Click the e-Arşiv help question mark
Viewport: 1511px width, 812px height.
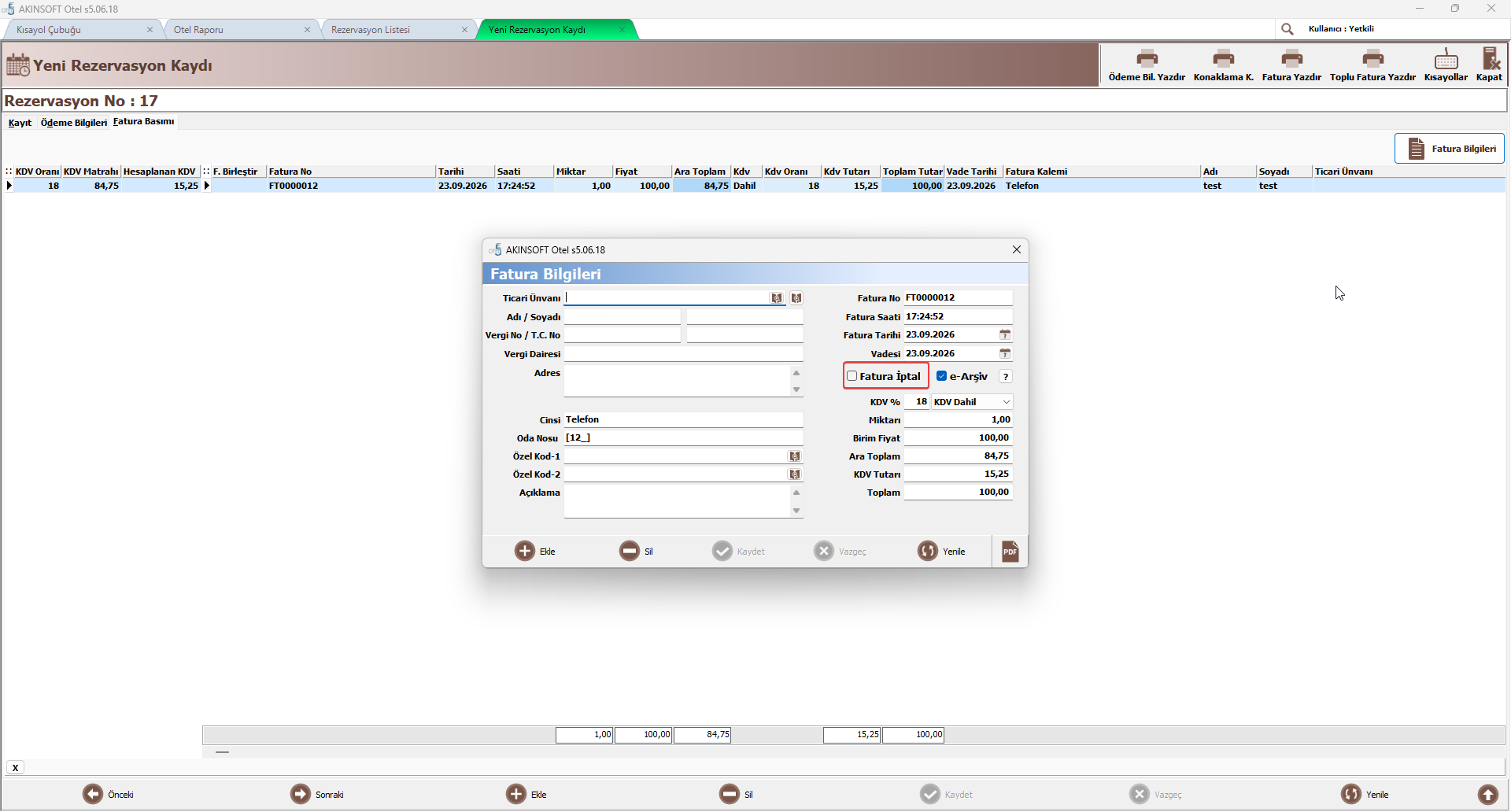pos(1005,377)
